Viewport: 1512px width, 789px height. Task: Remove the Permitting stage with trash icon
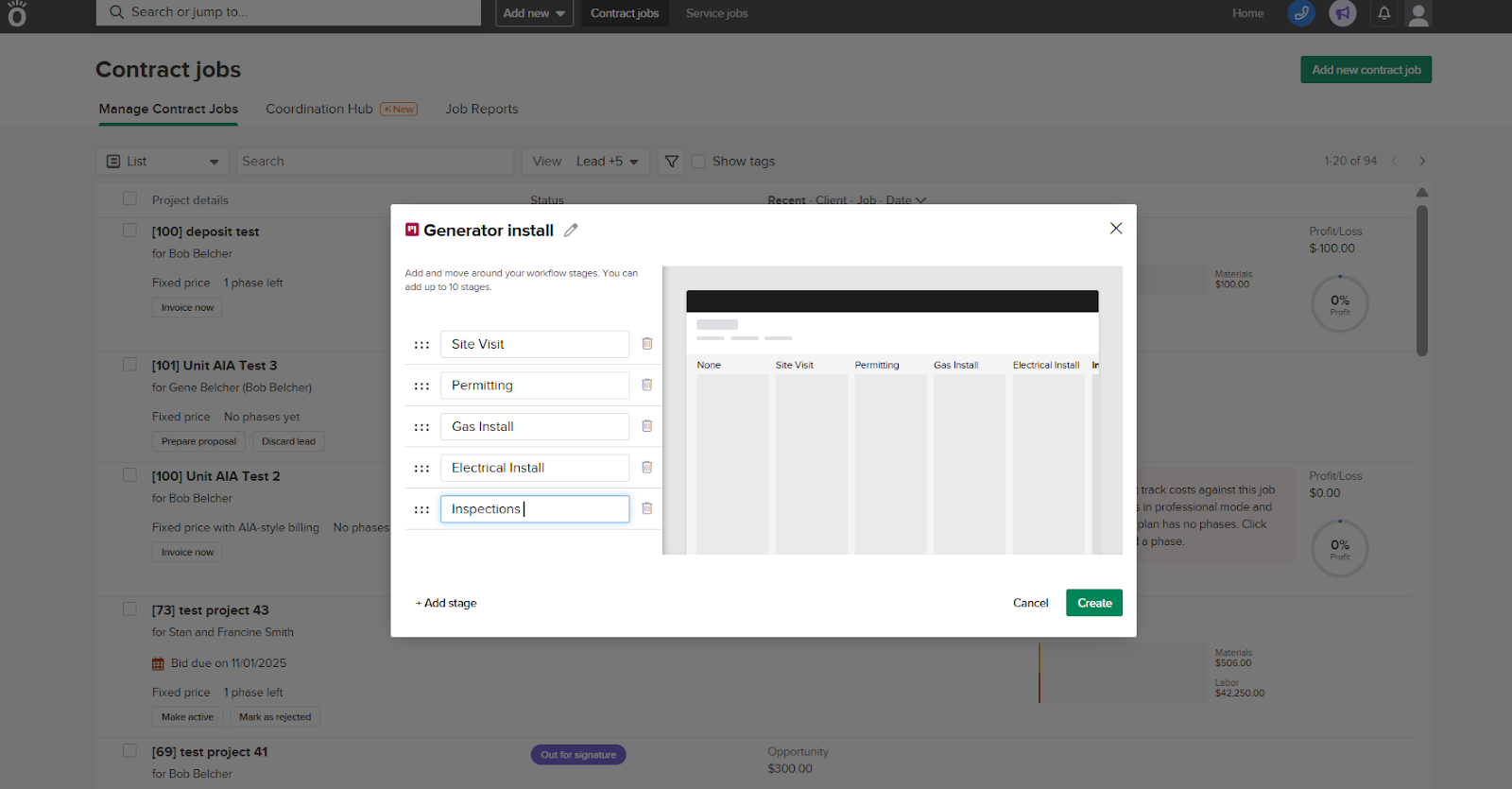pyautogui.click(x=647, y=386)
